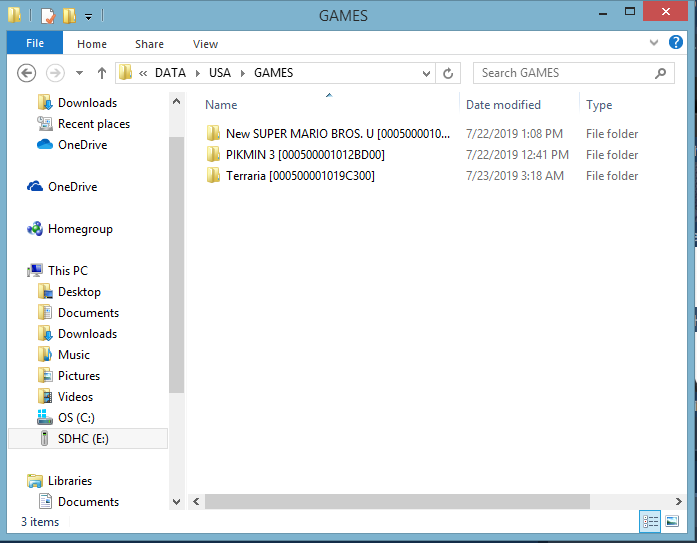Expand the breadcrumb arrow after USA
This screenshot has height=543, width=697.
point(243,73)
